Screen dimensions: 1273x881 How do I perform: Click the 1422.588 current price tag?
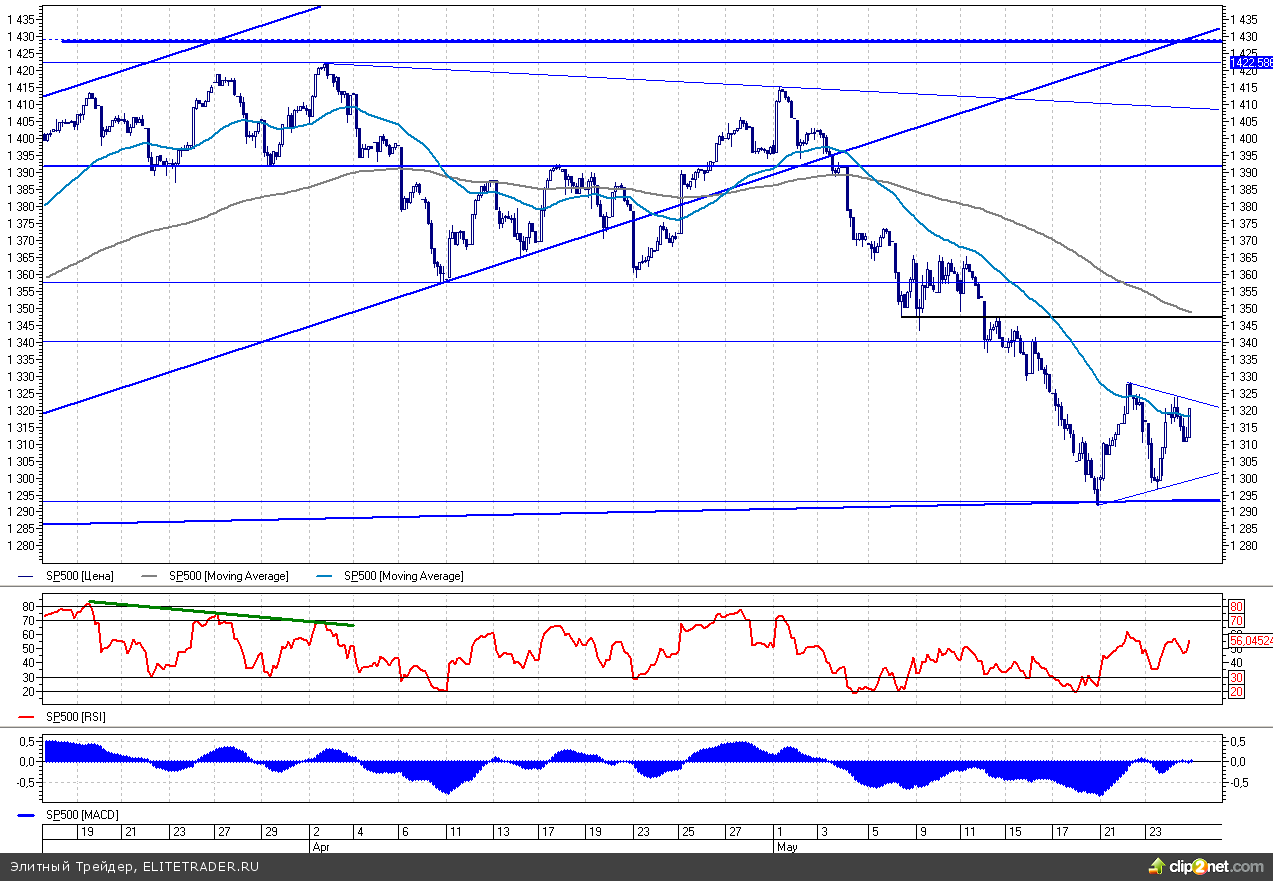pyautogui.click(x=1249, y=62)
